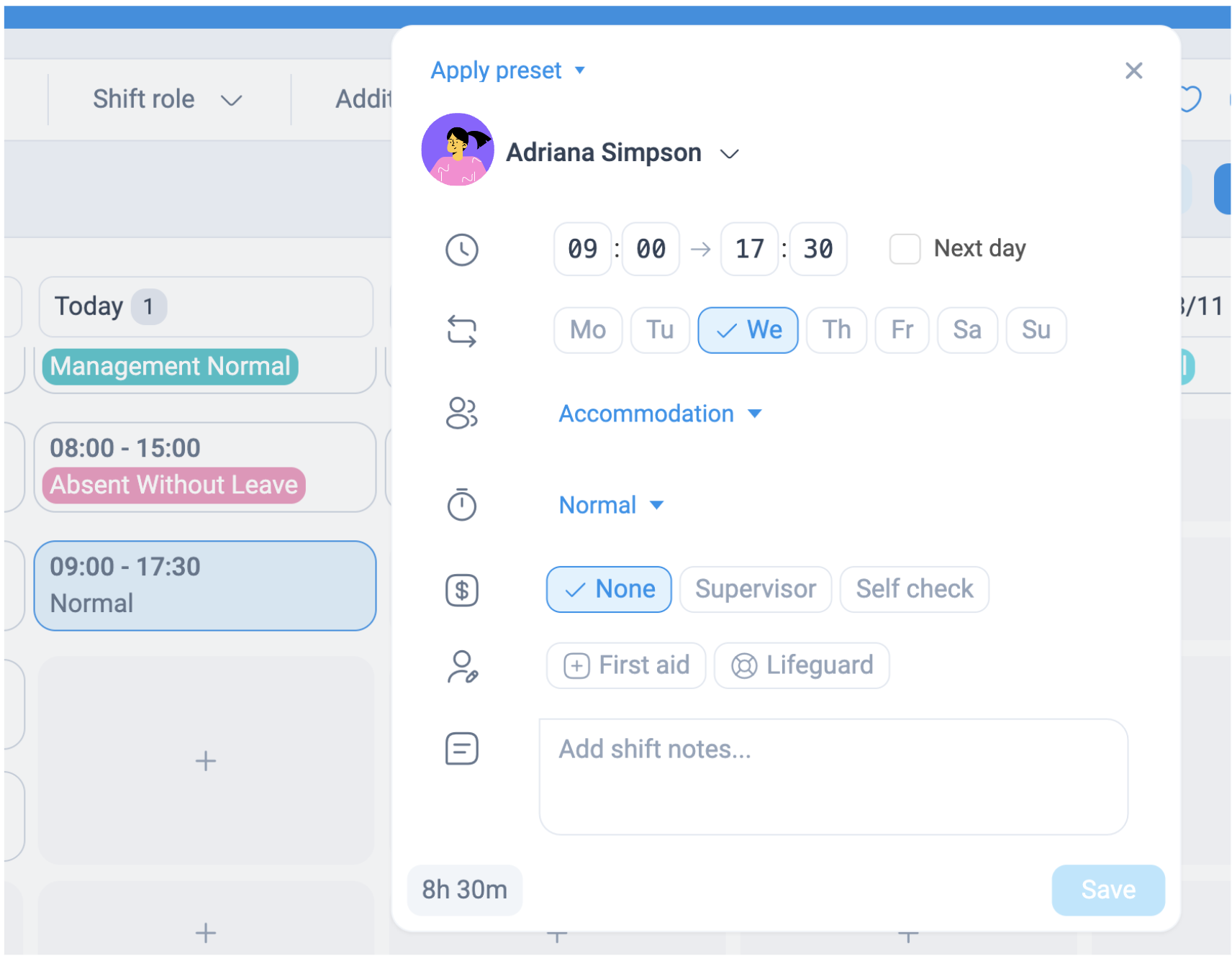Click the repeat arrows icon
Image resolution: width=1232 pixels, height=961 pixels.
tap(461, 331)
